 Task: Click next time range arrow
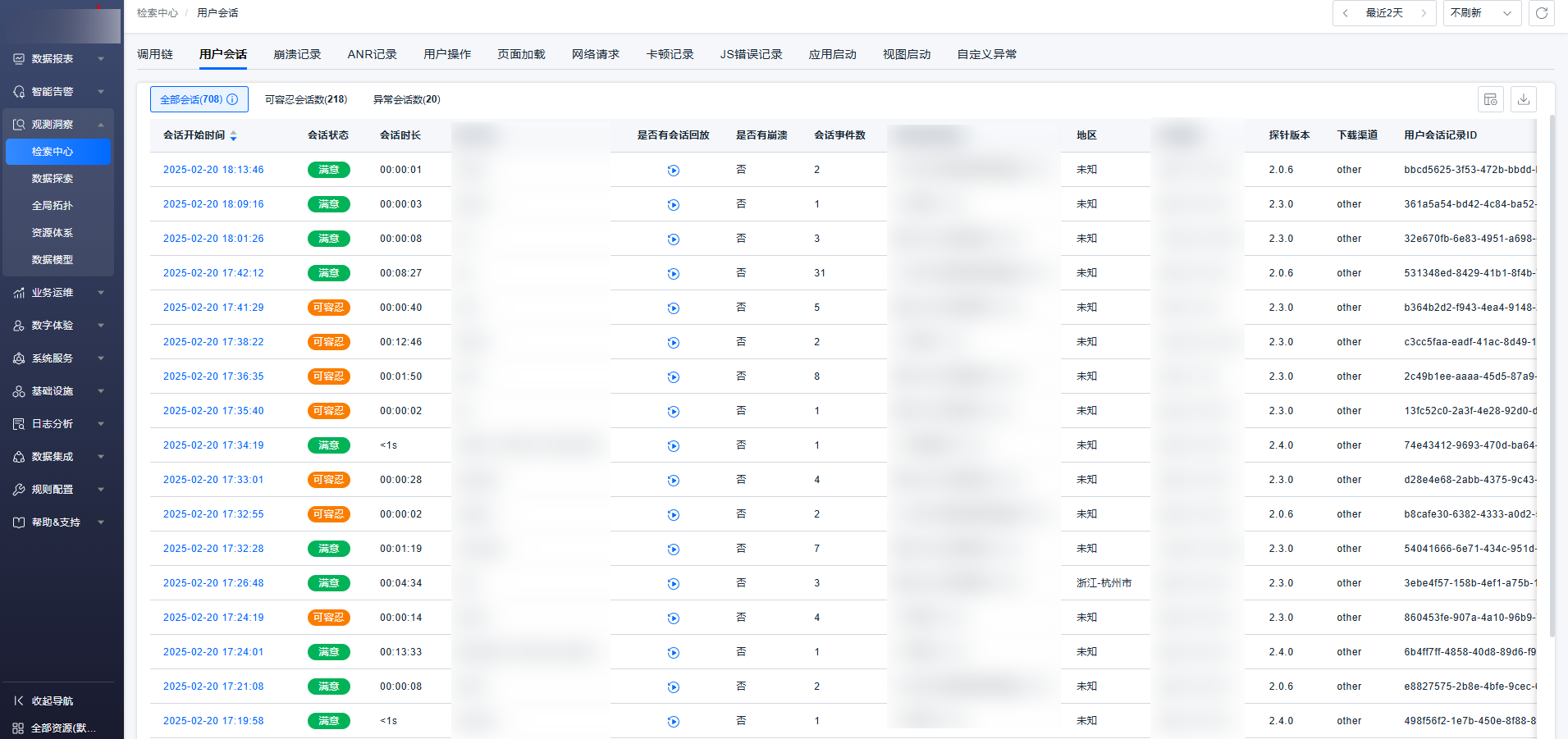pos(1424,13)
